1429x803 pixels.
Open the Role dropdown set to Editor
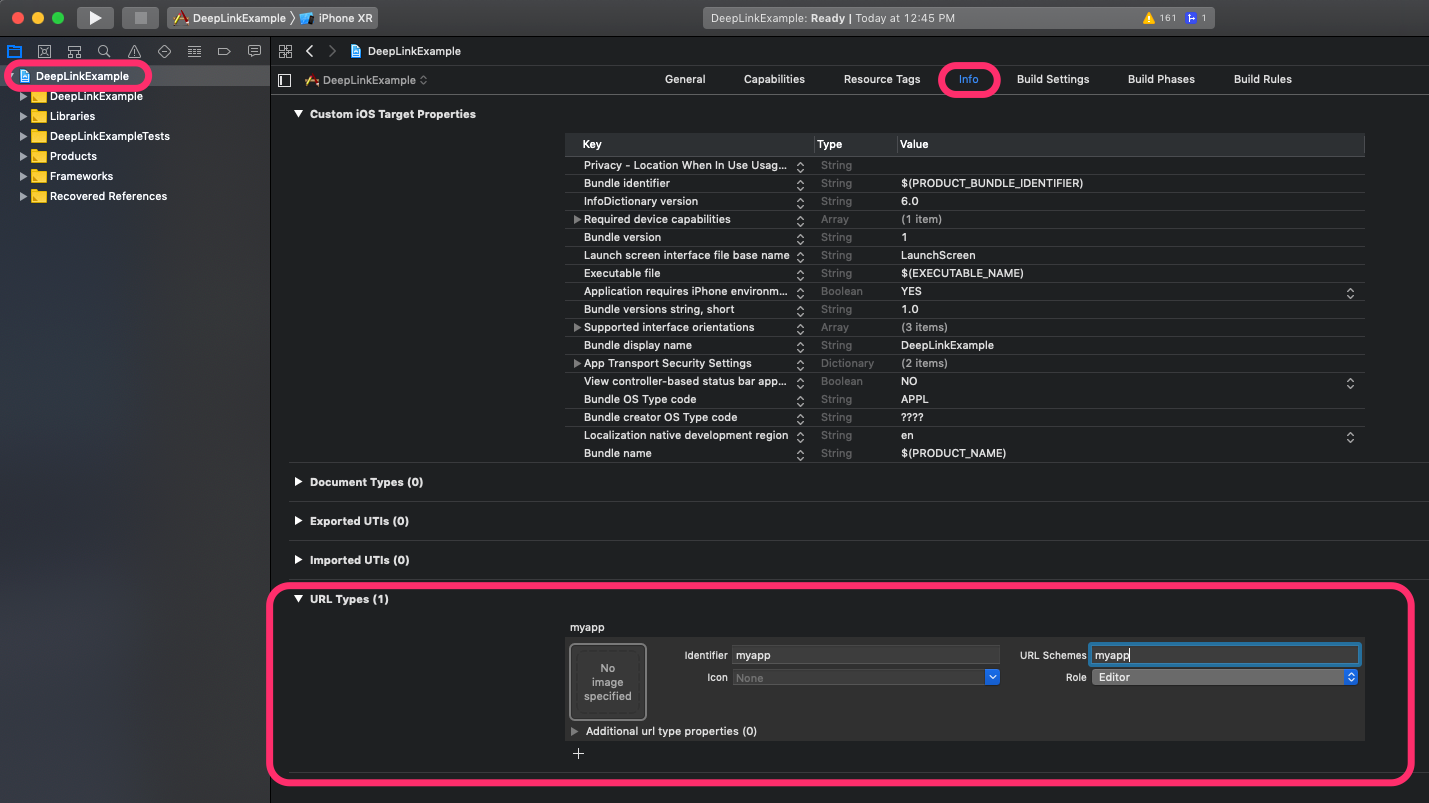point(1224,677)
